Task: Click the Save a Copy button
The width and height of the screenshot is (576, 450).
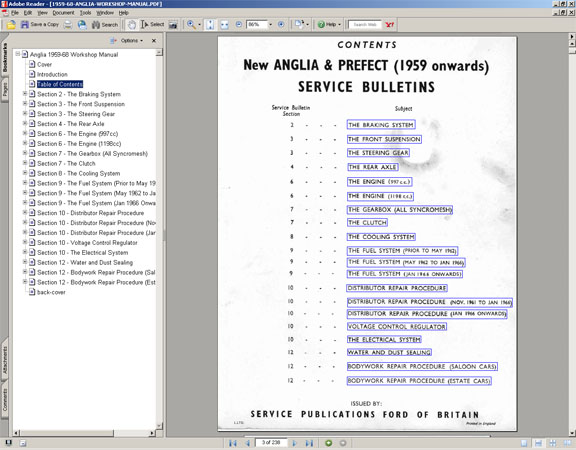Action: pyautogui.click(x=40, y=25)
